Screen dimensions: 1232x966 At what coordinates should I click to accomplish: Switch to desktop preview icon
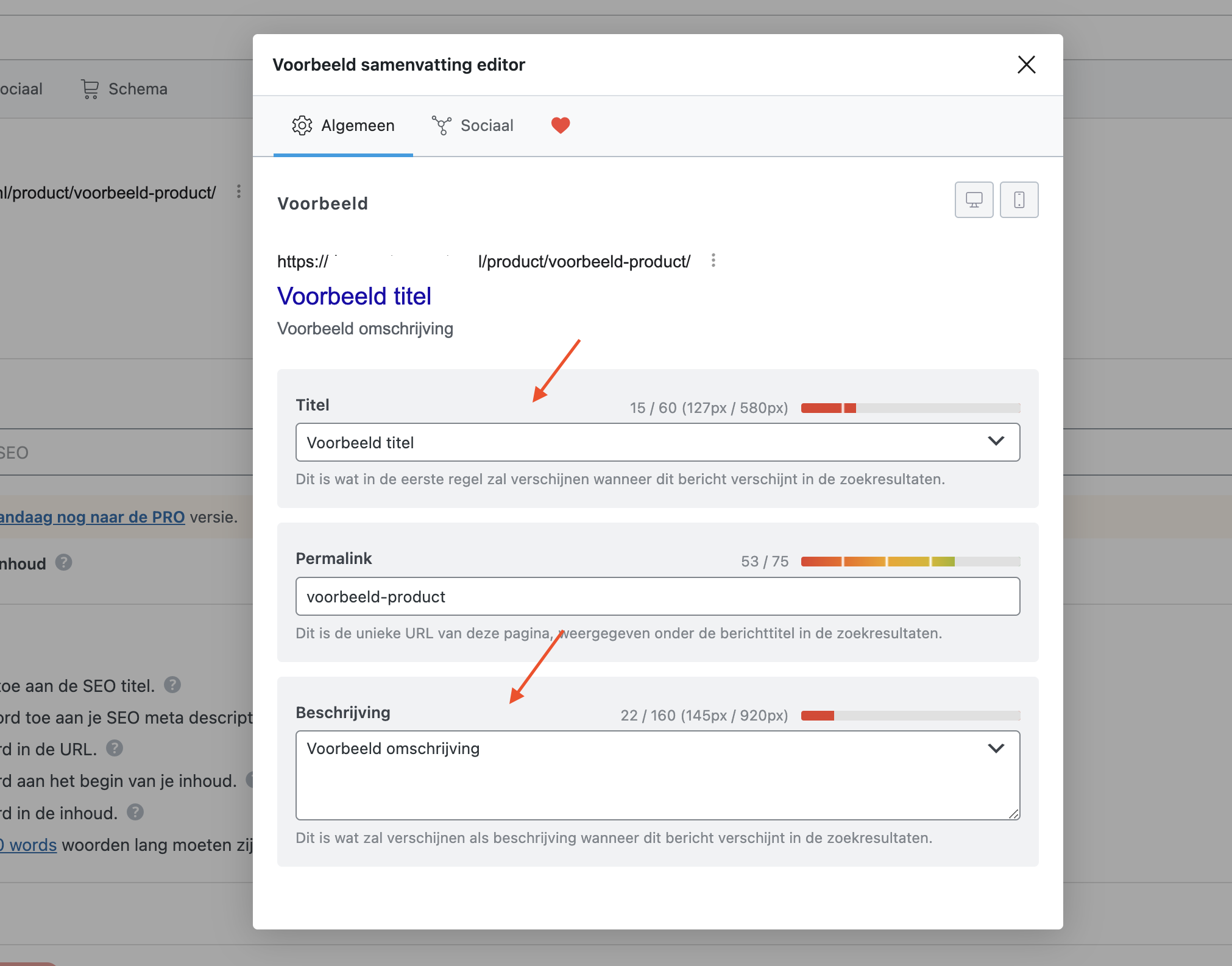[974, 200]
